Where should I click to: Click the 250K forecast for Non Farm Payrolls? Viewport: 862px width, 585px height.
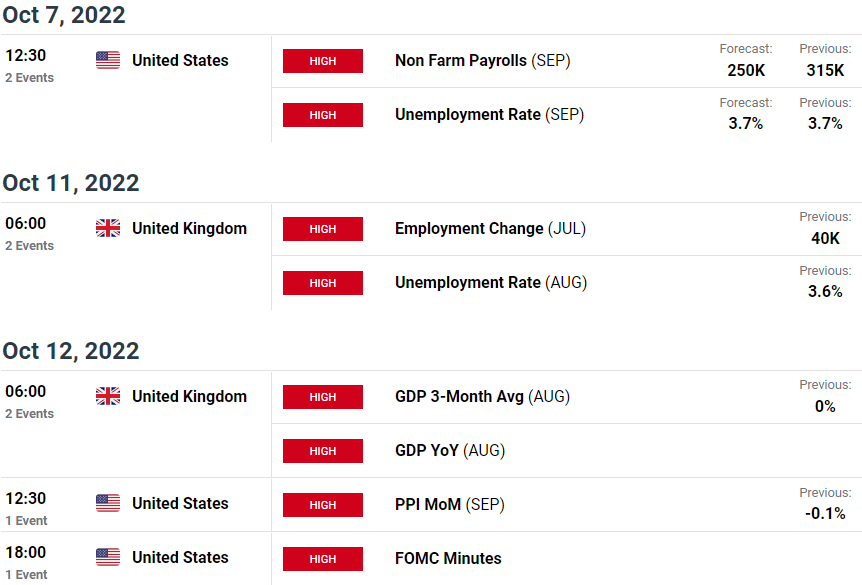pyautogui.click(x=746, y=70)
